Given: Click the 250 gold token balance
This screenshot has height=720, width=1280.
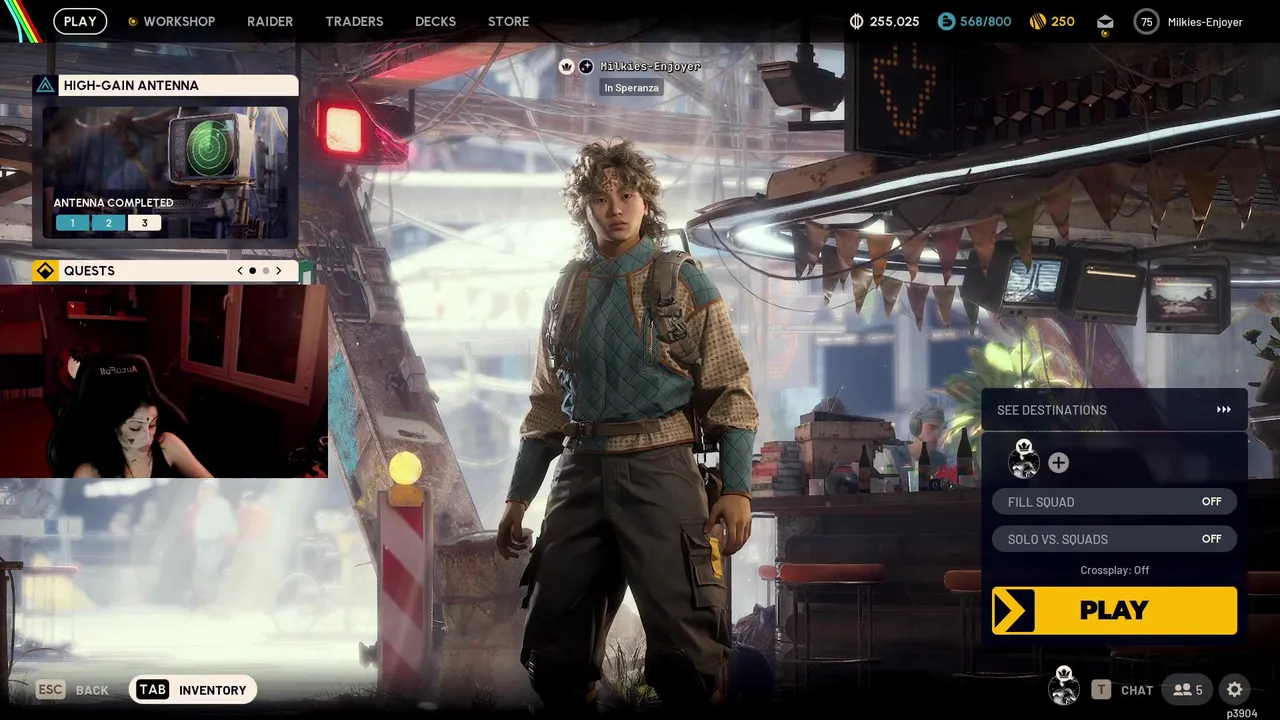Looking at the screenshot, I should click(x=1063, y=21).
